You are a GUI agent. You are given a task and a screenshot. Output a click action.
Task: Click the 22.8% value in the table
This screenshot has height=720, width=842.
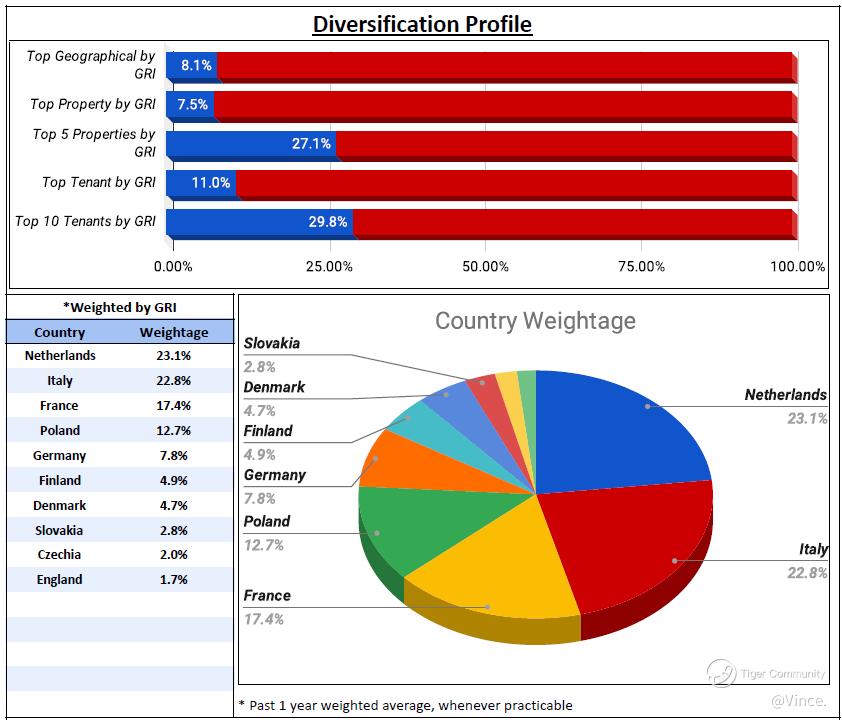(x=173, y=381)
